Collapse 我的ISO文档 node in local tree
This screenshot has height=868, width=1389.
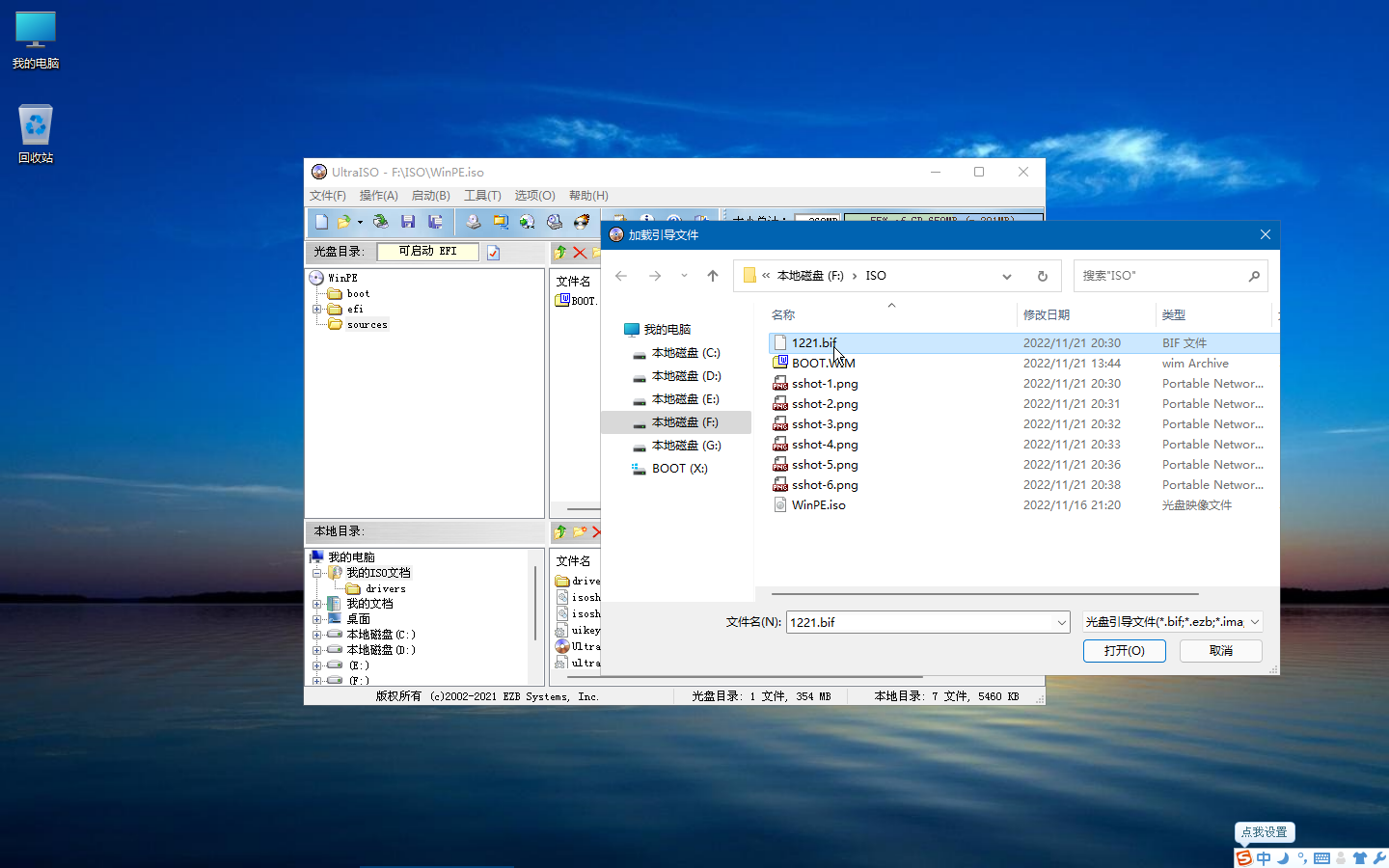[x=316, y=573]
